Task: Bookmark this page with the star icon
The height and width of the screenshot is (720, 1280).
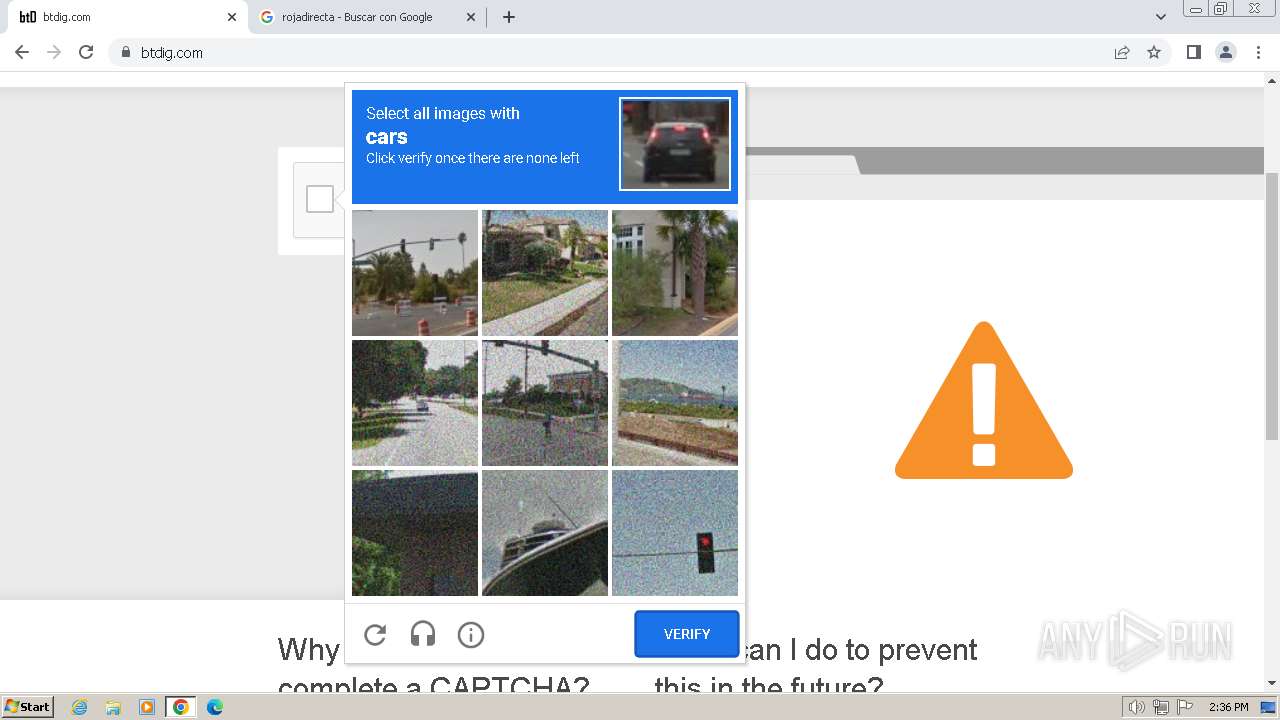Action: pyautogui.click(x=1154, y=52)
